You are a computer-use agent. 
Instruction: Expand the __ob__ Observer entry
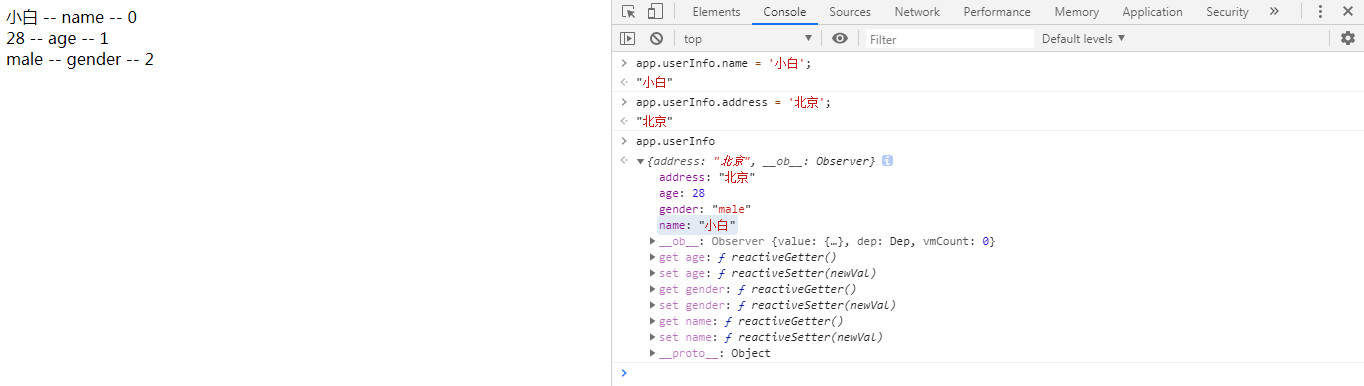coord(653,241)
